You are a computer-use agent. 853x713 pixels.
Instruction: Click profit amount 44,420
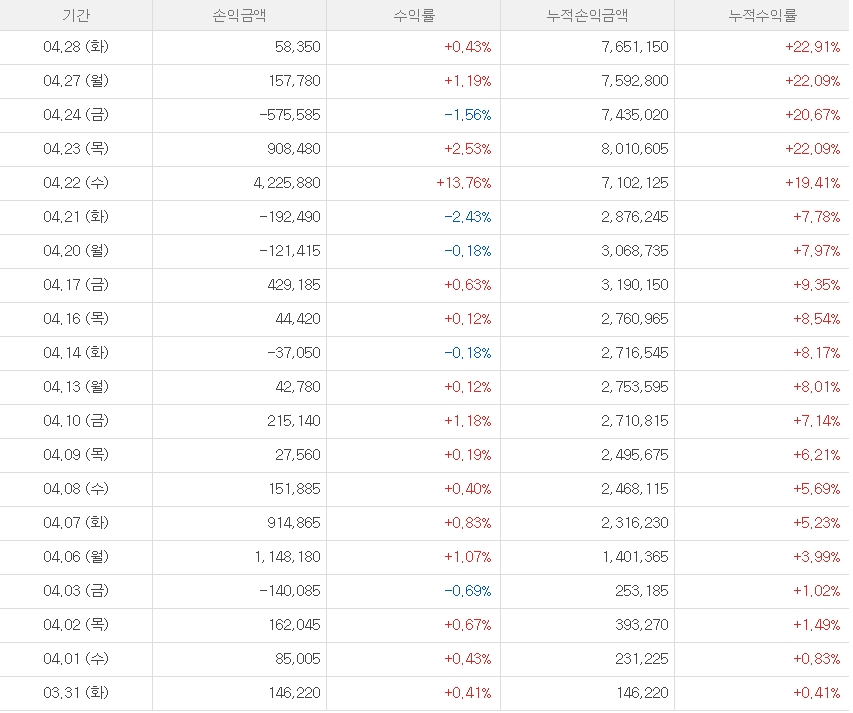pyautogui.click(x=298, y=319)
